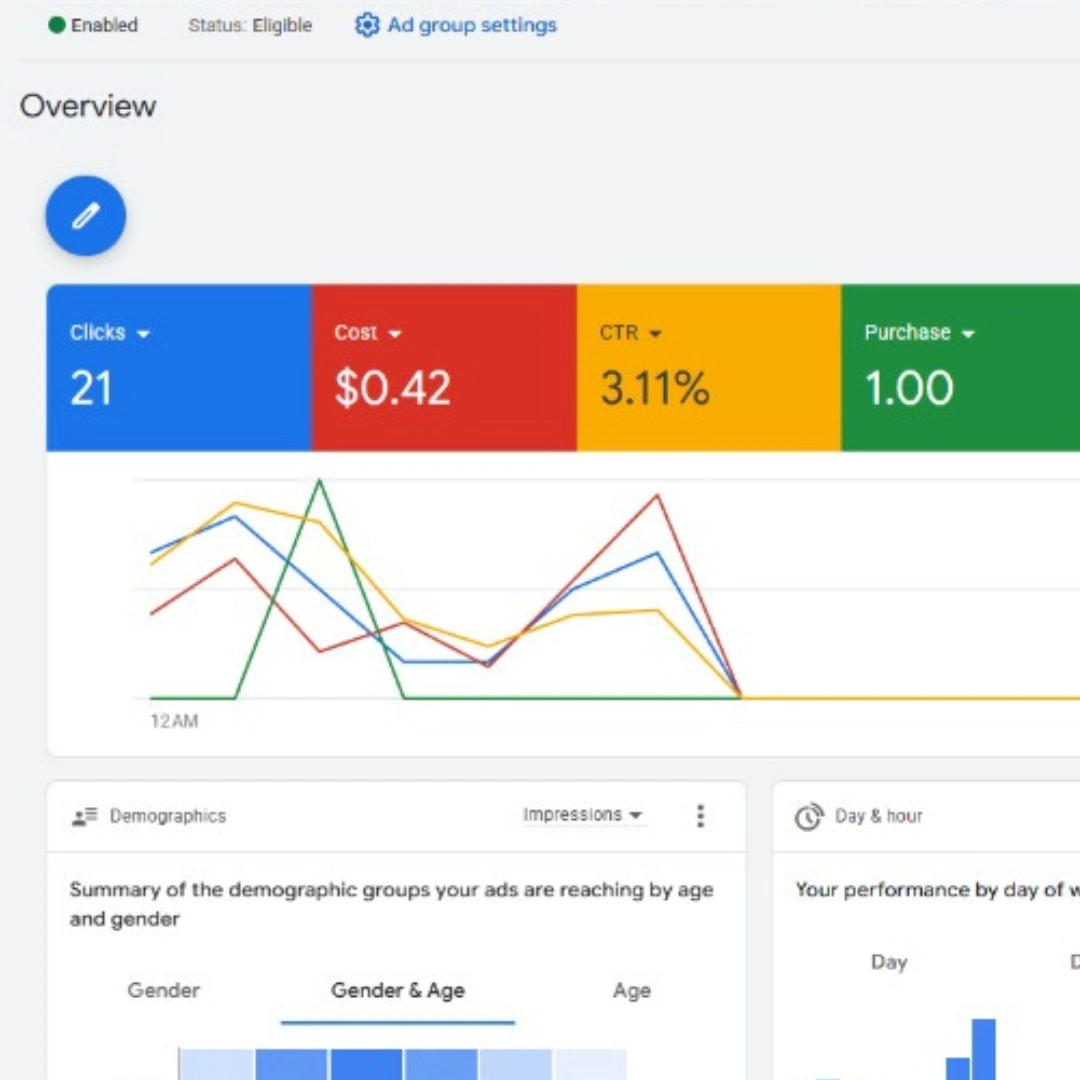
Task: Click the blue pencil edit icon
Action: [x=85, y=215]
